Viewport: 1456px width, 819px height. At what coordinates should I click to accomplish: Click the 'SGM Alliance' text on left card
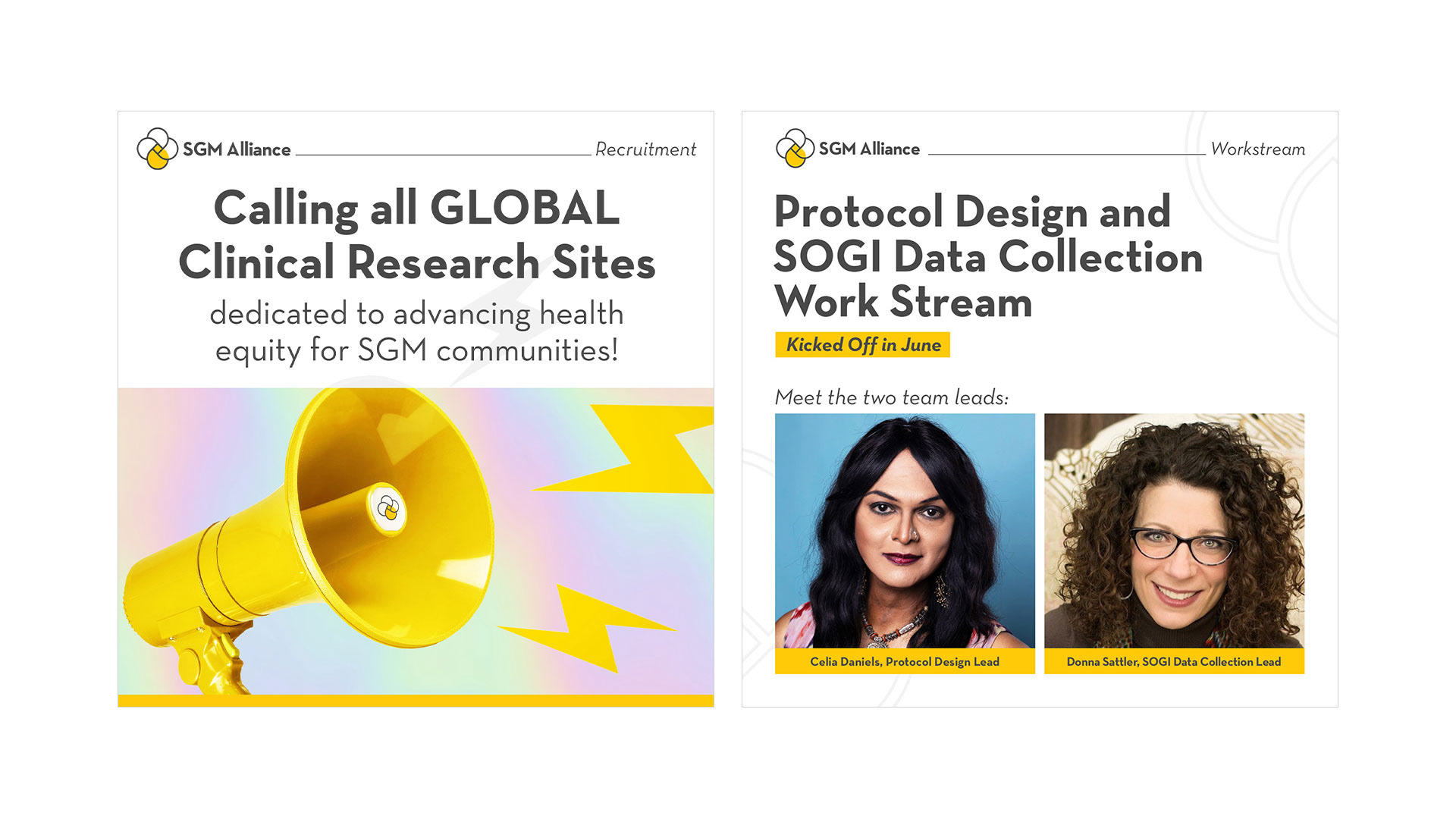(237, 149)
